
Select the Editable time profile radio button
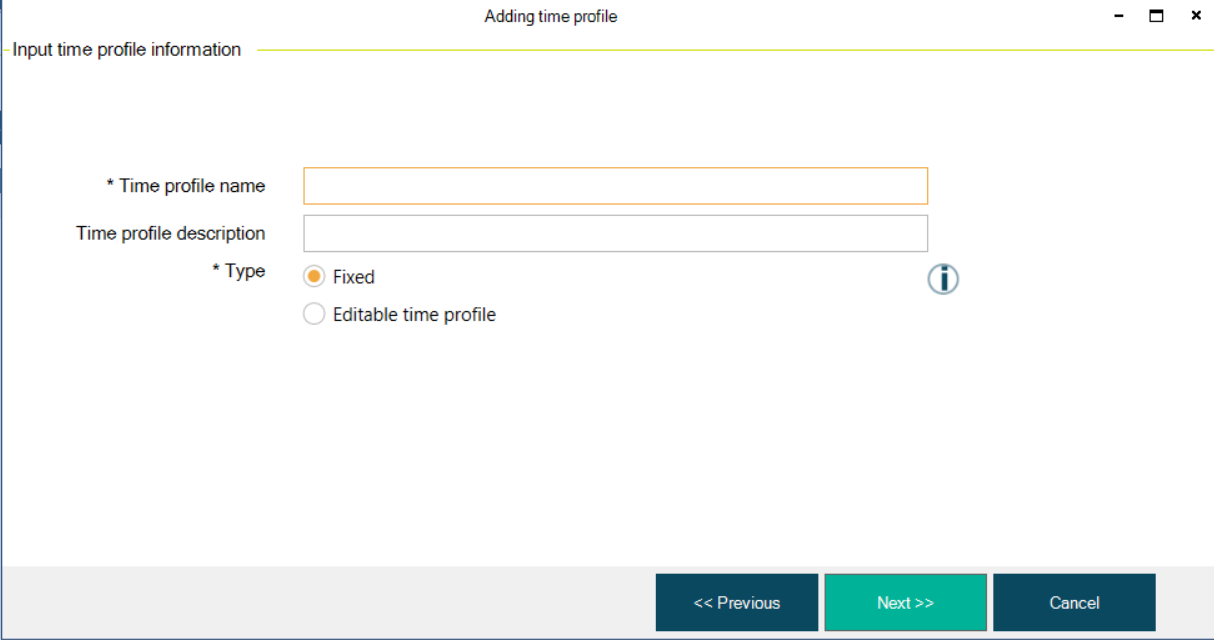point(314,315)
